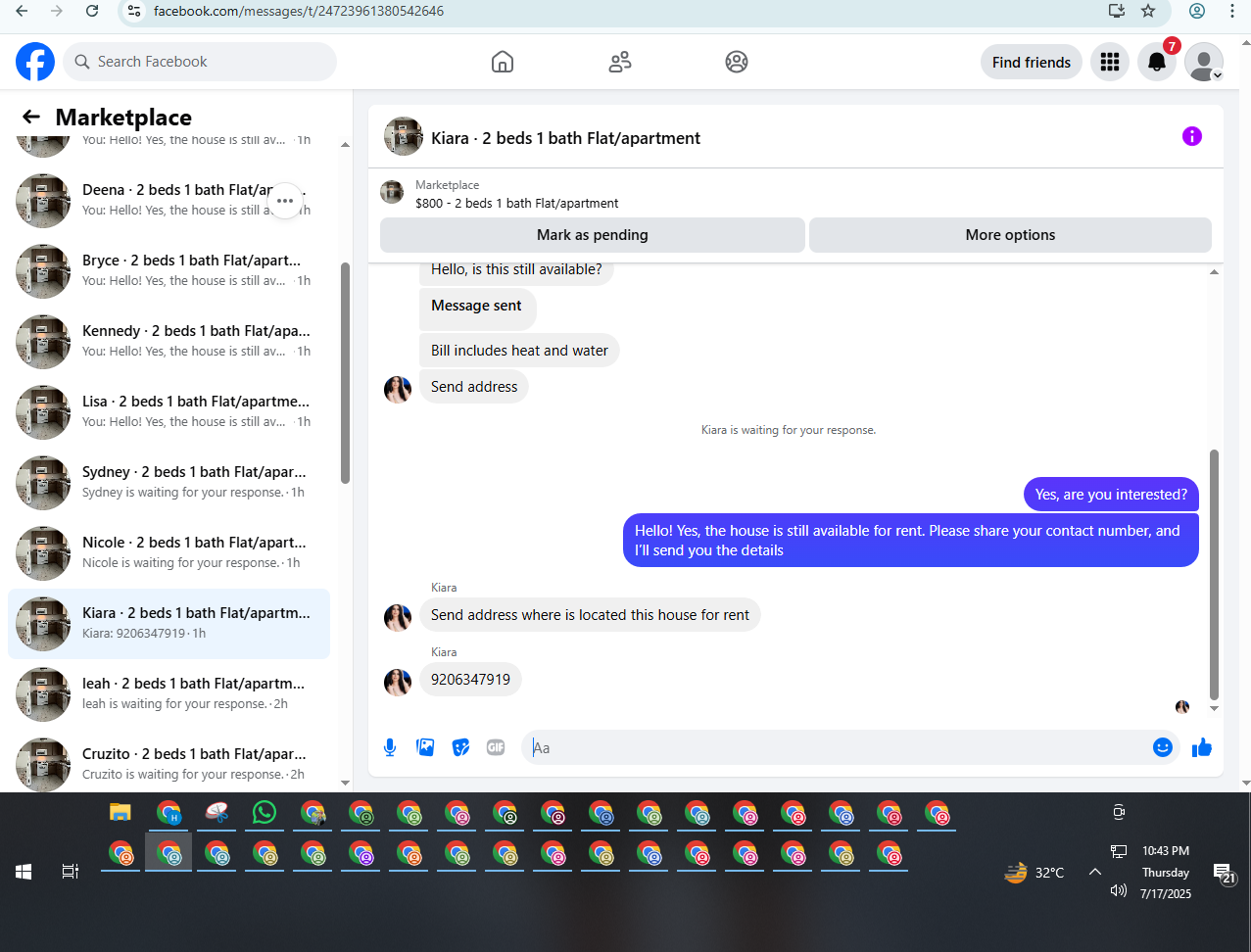1251x952 pixels.
Task: Click the 9206347919 message bubble
Action: pyautogui.click(x=470, y=680)
